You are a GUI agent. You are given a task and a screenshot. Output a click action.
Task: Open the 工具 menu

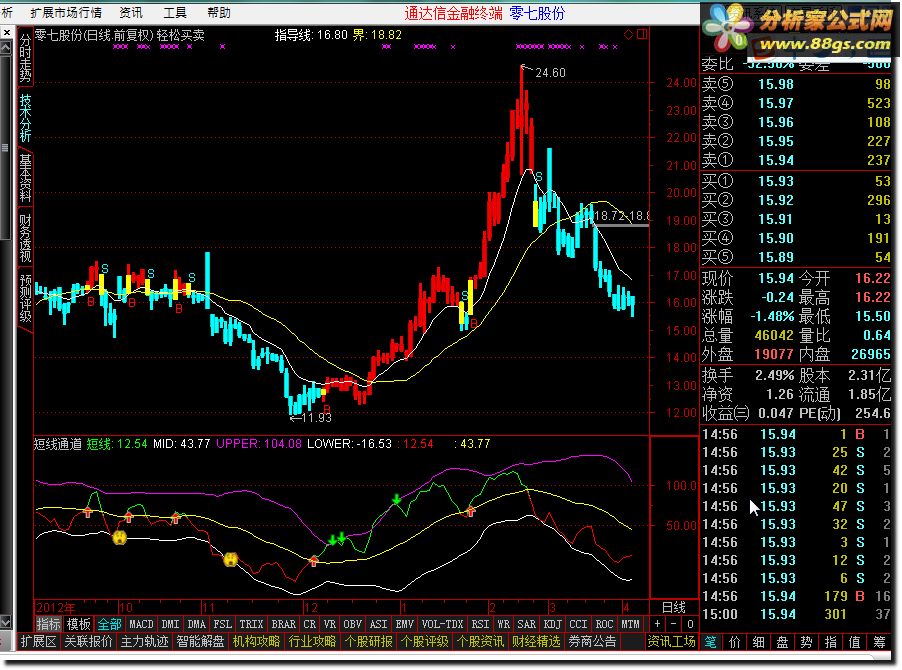point(175,13)
